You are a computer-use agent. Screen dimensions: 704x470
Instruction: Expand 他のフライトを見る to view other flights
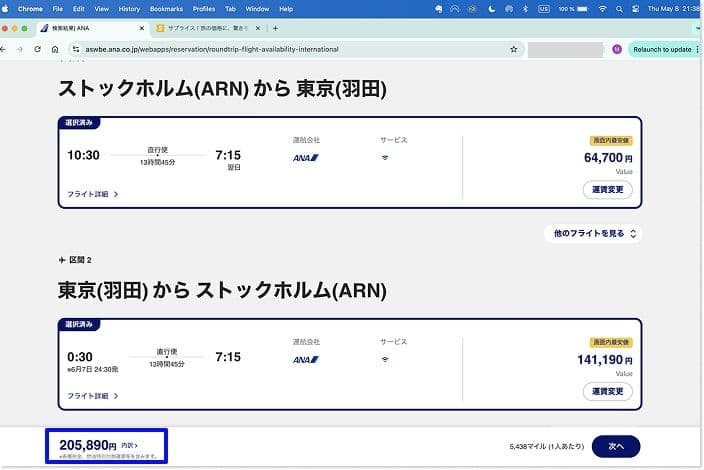(592, 233)
